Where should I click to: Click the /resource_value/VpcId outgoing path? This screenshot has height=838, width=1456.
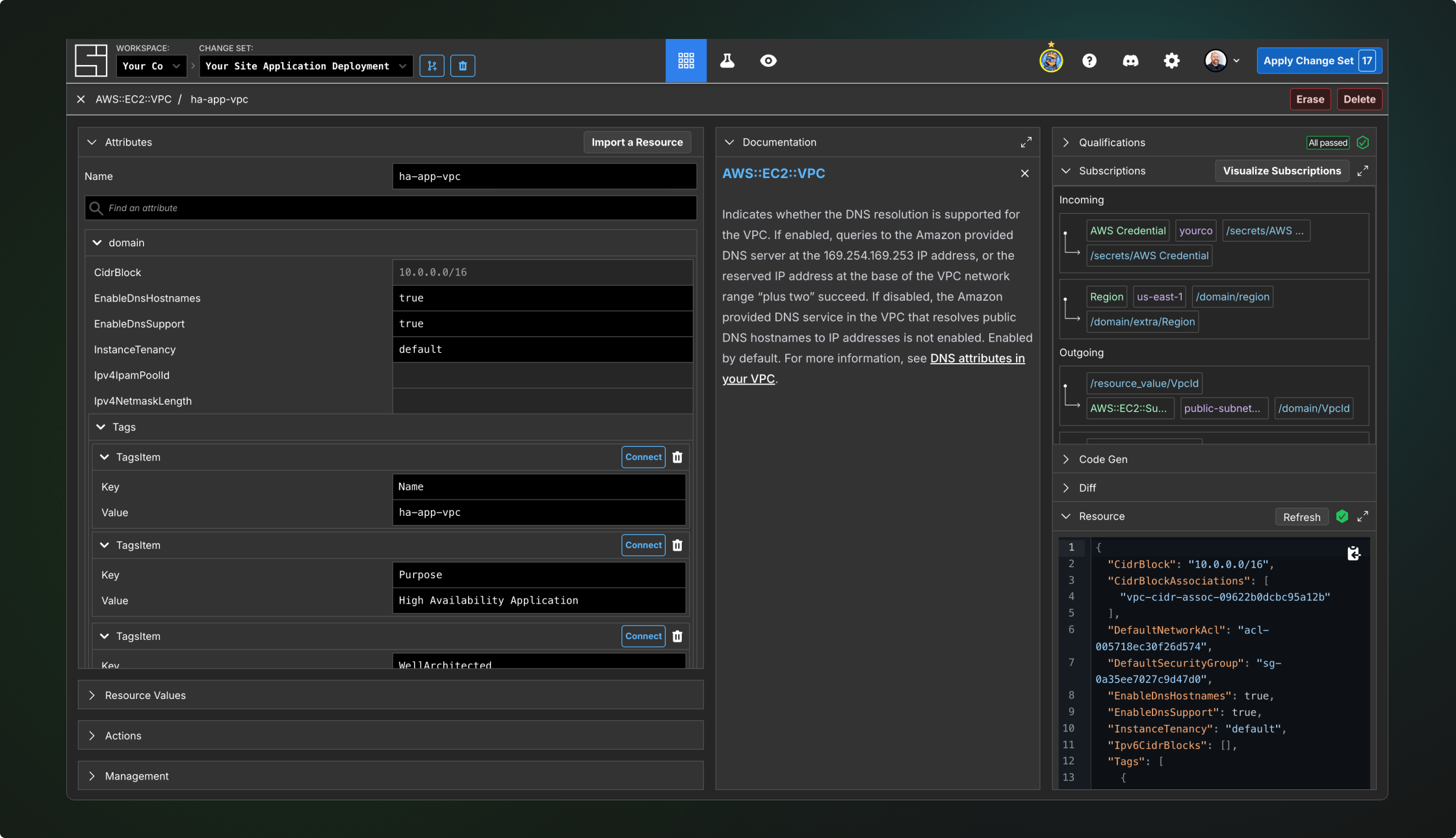1144,383
